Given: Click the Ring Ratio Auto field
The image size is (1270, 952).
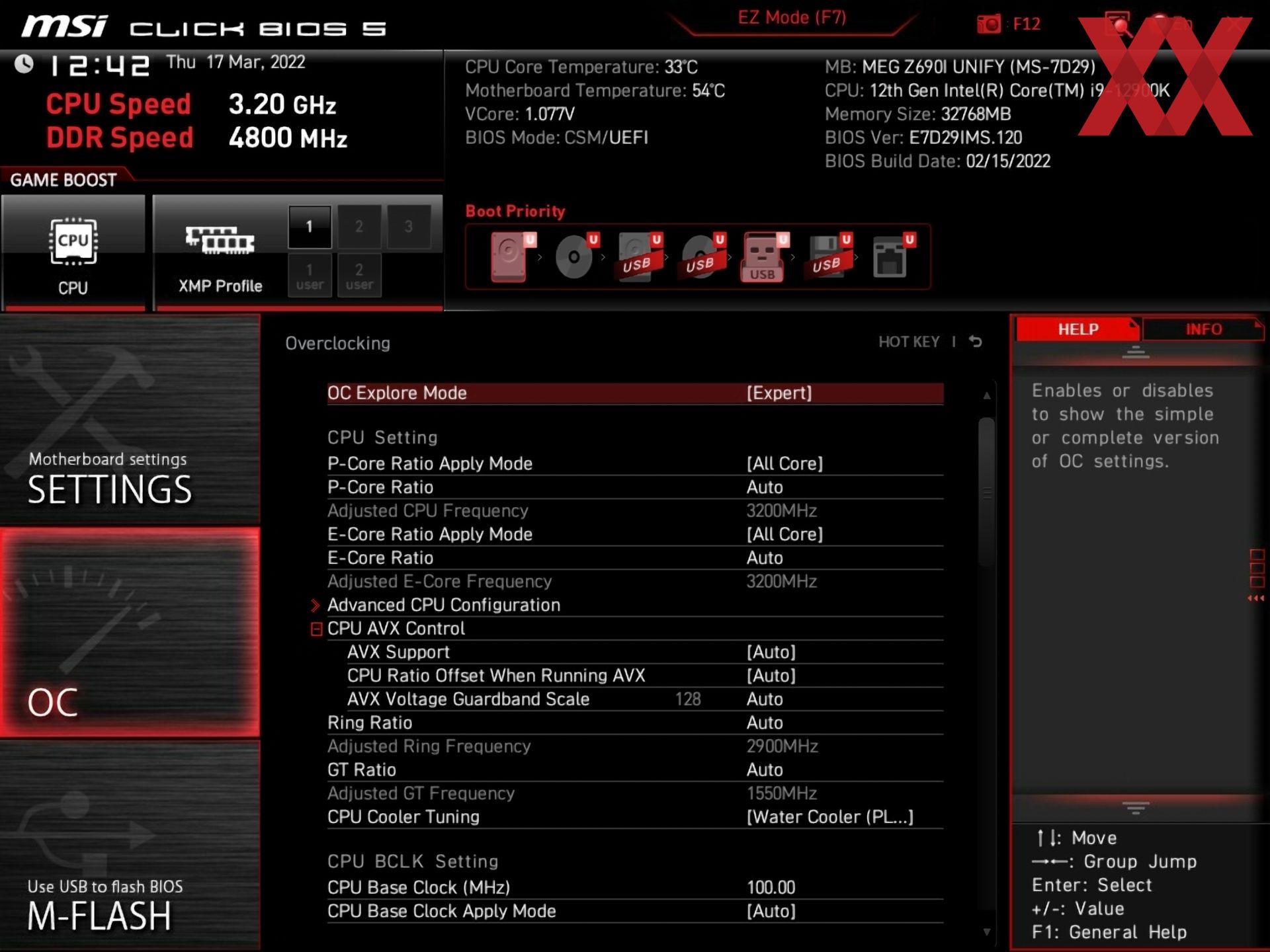Looking at the screenshot, I should pos(635,723).
